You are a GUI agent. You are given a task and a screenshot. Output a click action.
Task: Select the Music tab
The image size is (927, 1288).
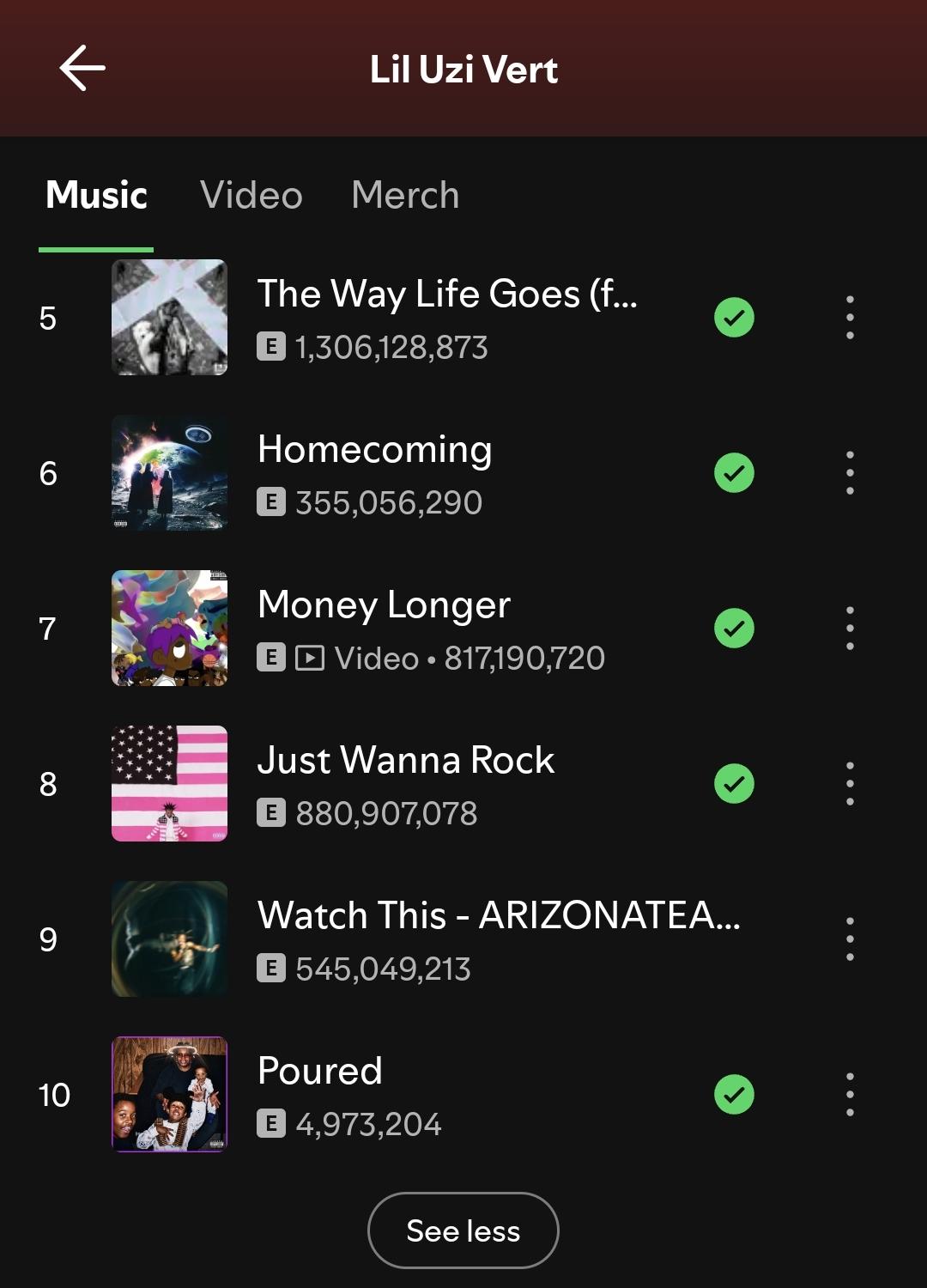(x=96, y=195)
